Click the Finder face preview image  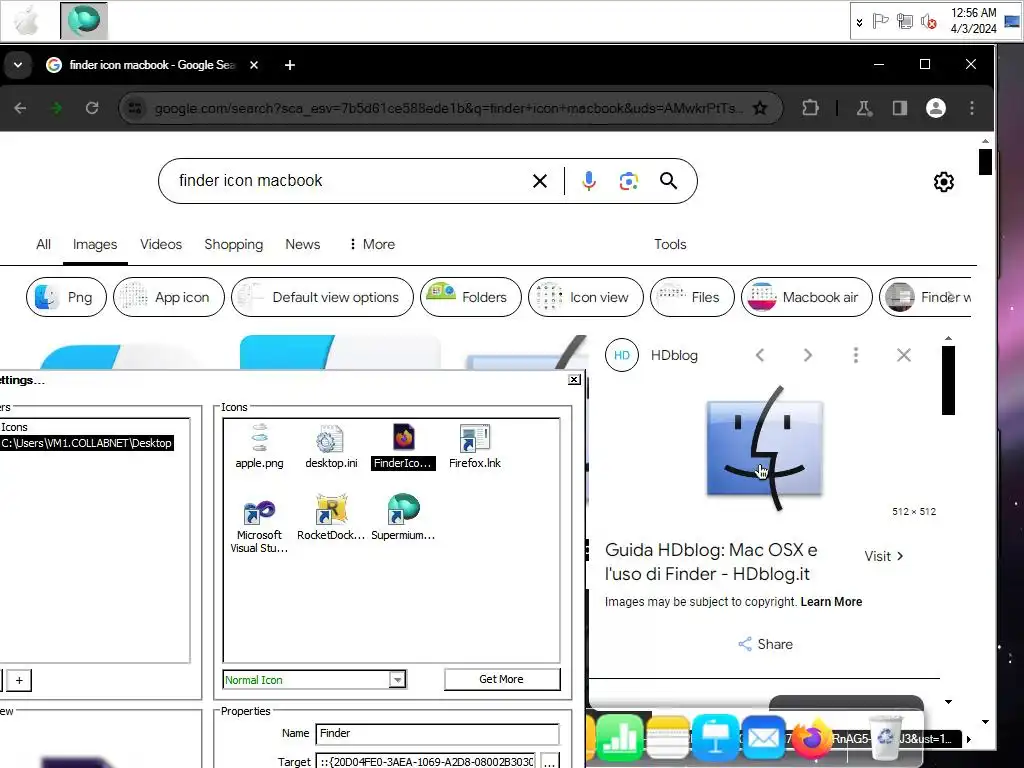tap(765, 449)
